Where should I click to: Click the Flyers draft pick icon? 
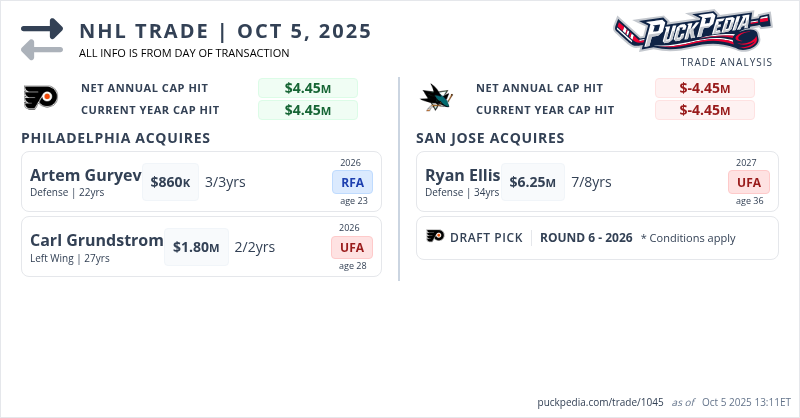[x=435, y=237]
